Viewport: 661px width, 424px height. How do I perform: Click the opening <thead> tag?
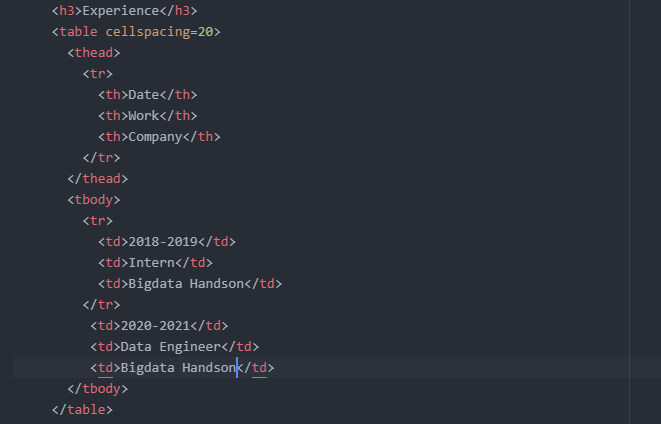point(94,53)
